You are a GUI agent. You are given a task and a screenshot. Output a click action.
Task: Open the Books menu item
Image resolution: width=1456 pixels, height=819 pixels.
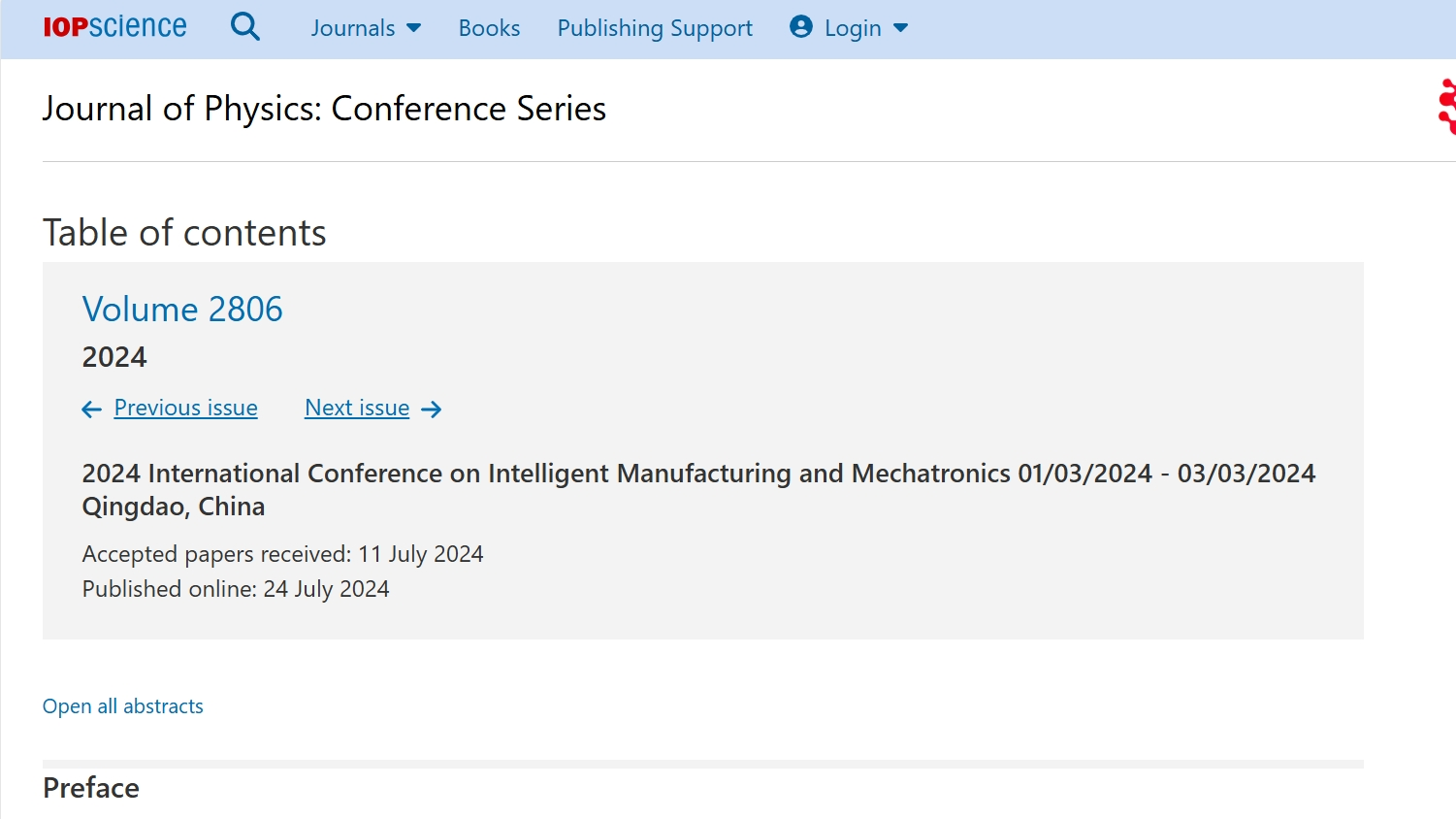[x=489, y=28]
